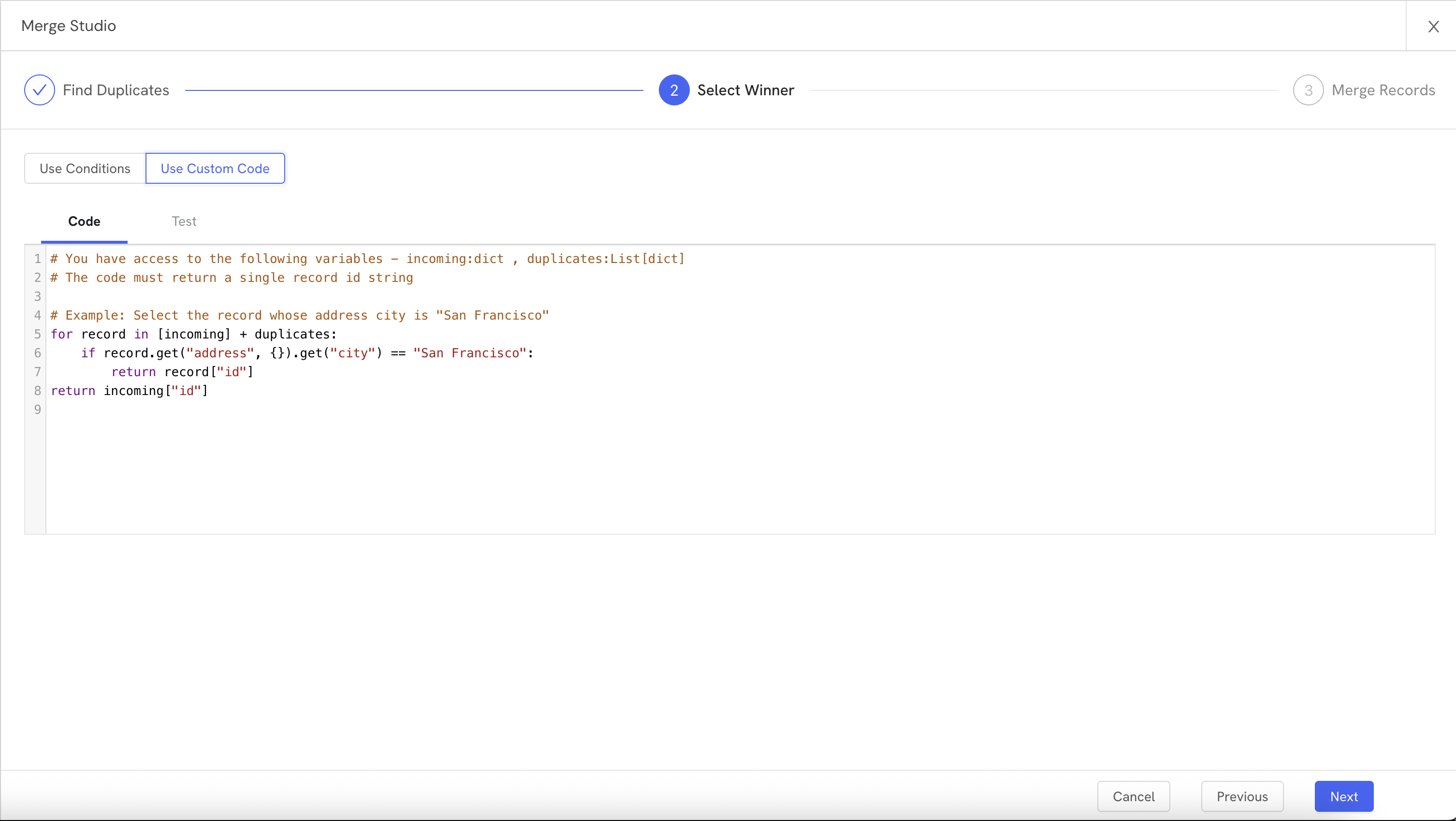Click the 'for record in [incoming] + duplicates:' line
This screenshot has height=821, width=1456.
(x=193, y=334)
